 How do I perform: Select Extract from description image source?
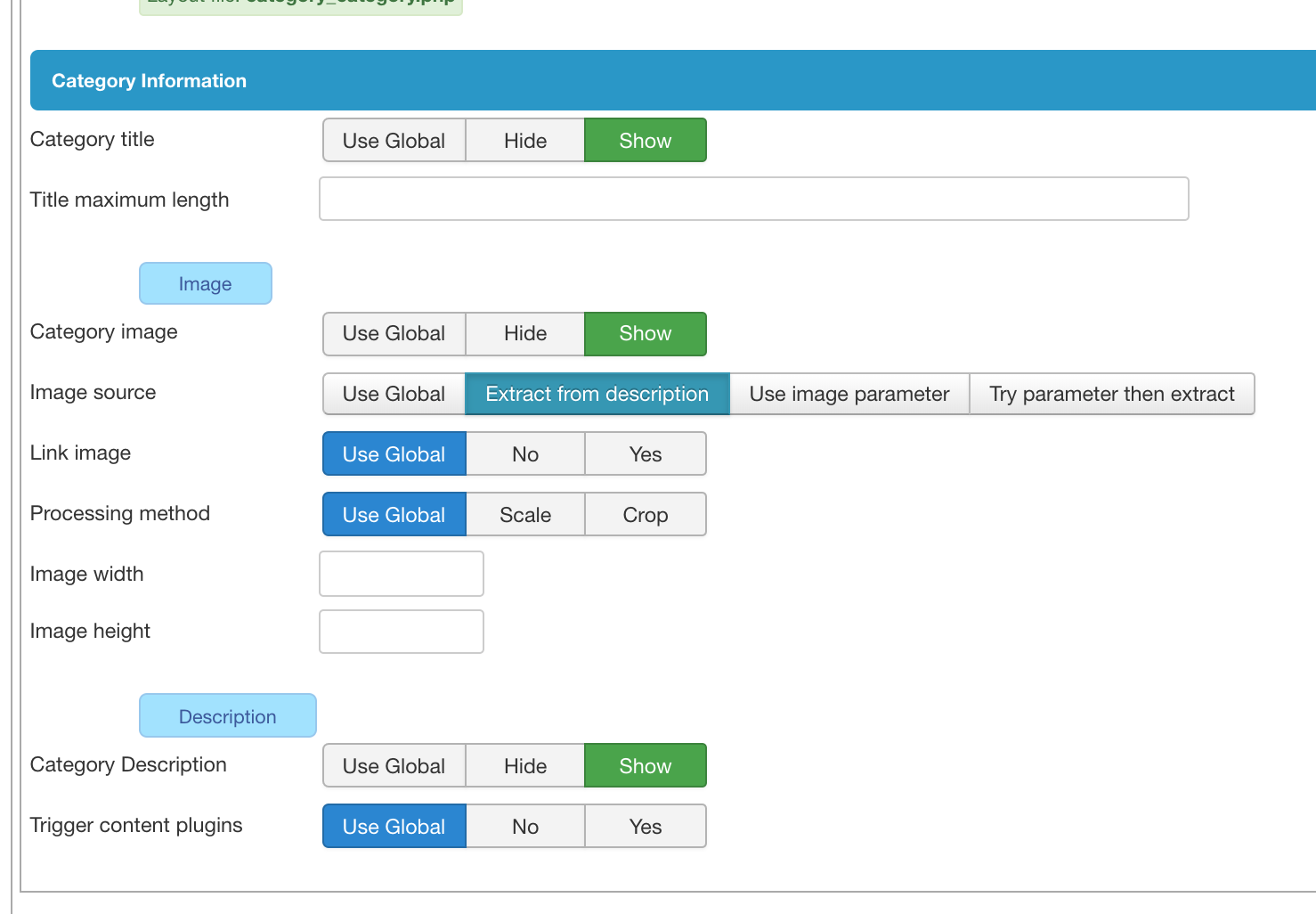[597, 394]
